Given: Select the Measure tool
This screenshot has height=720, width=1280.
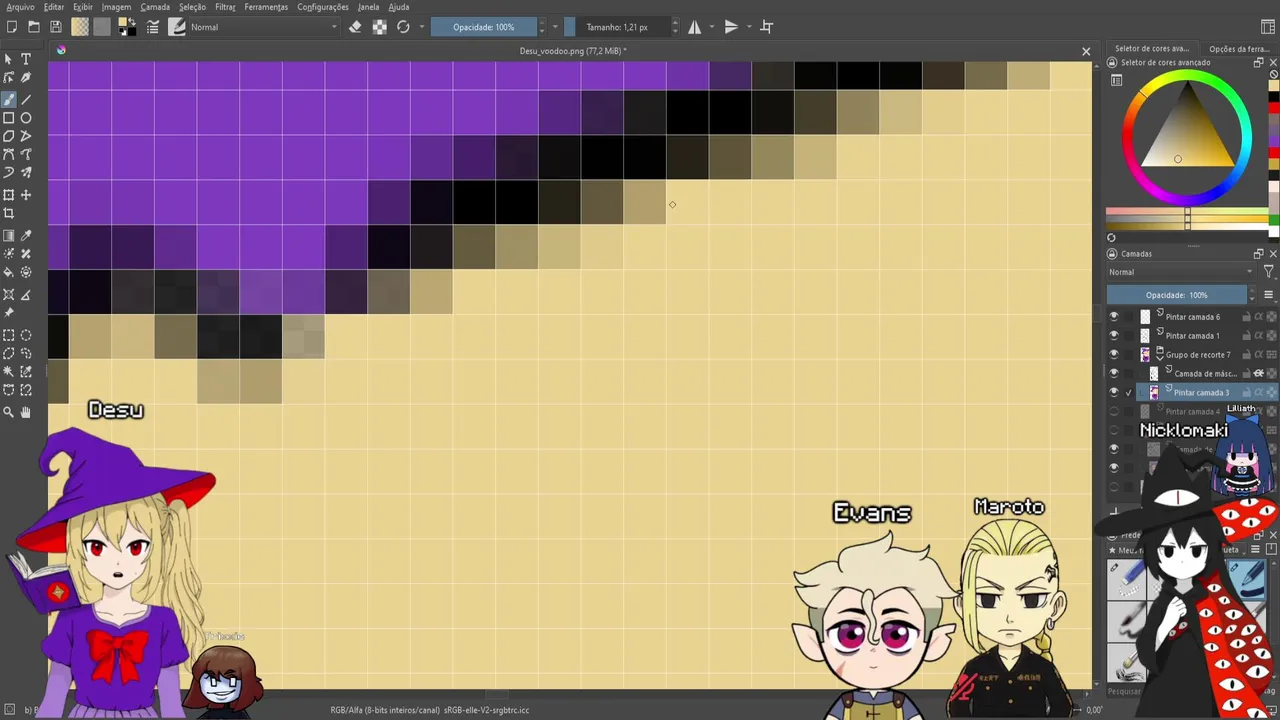Looking at the screenshot, I should [x=26, y=295].
